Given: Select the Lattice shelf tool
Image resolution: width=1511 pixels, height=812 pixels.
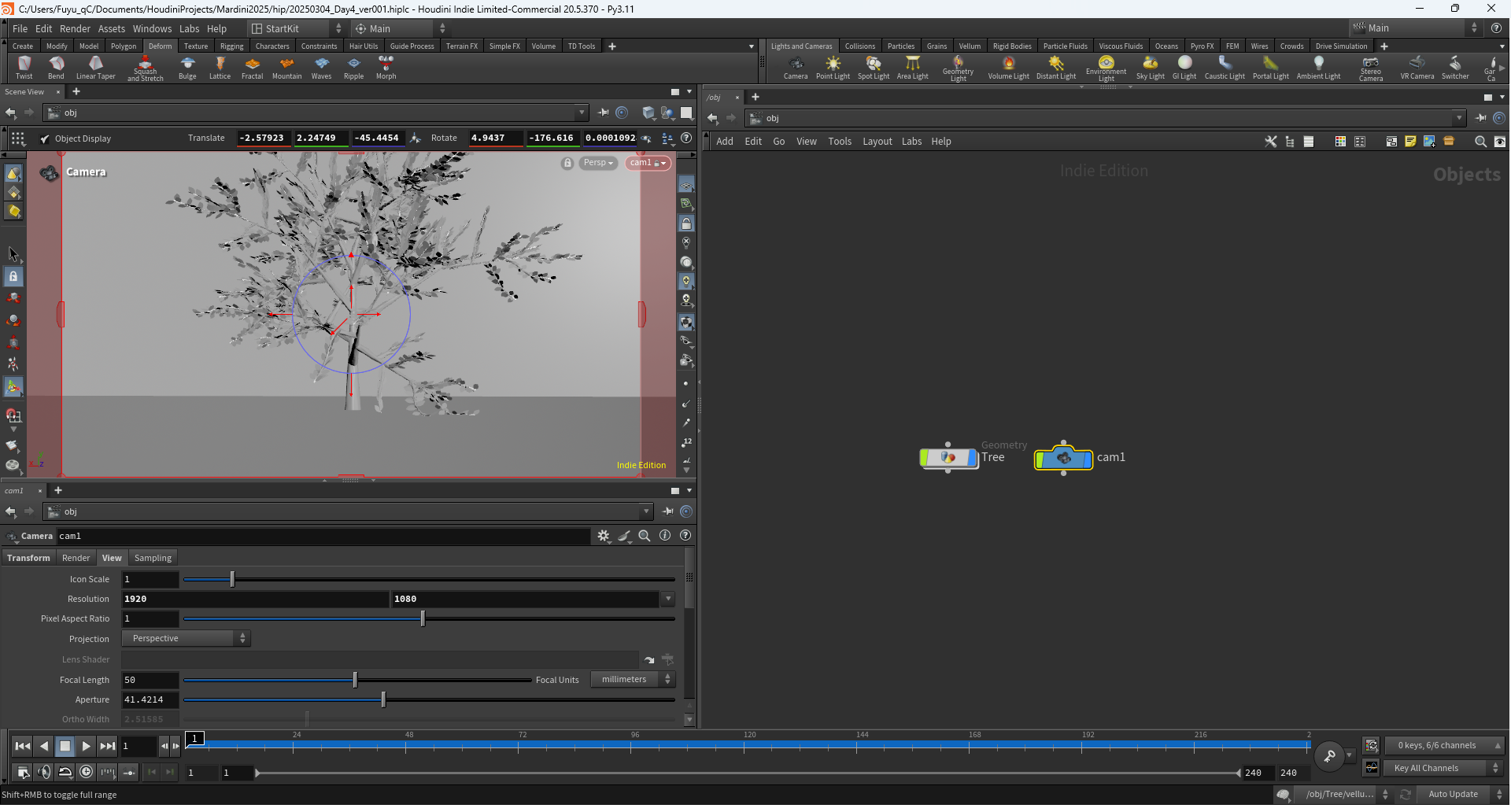Looking at the screenshot, I should [220, 68].
